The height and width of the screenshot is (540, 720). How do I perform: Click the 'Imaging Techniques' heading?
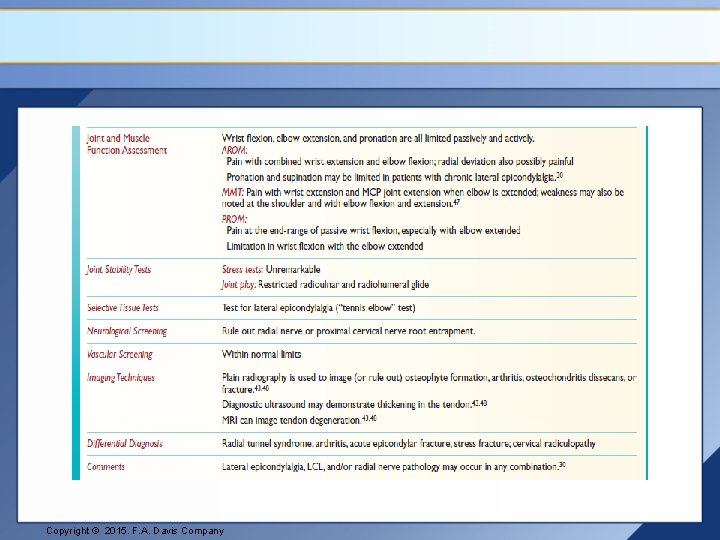121,377
